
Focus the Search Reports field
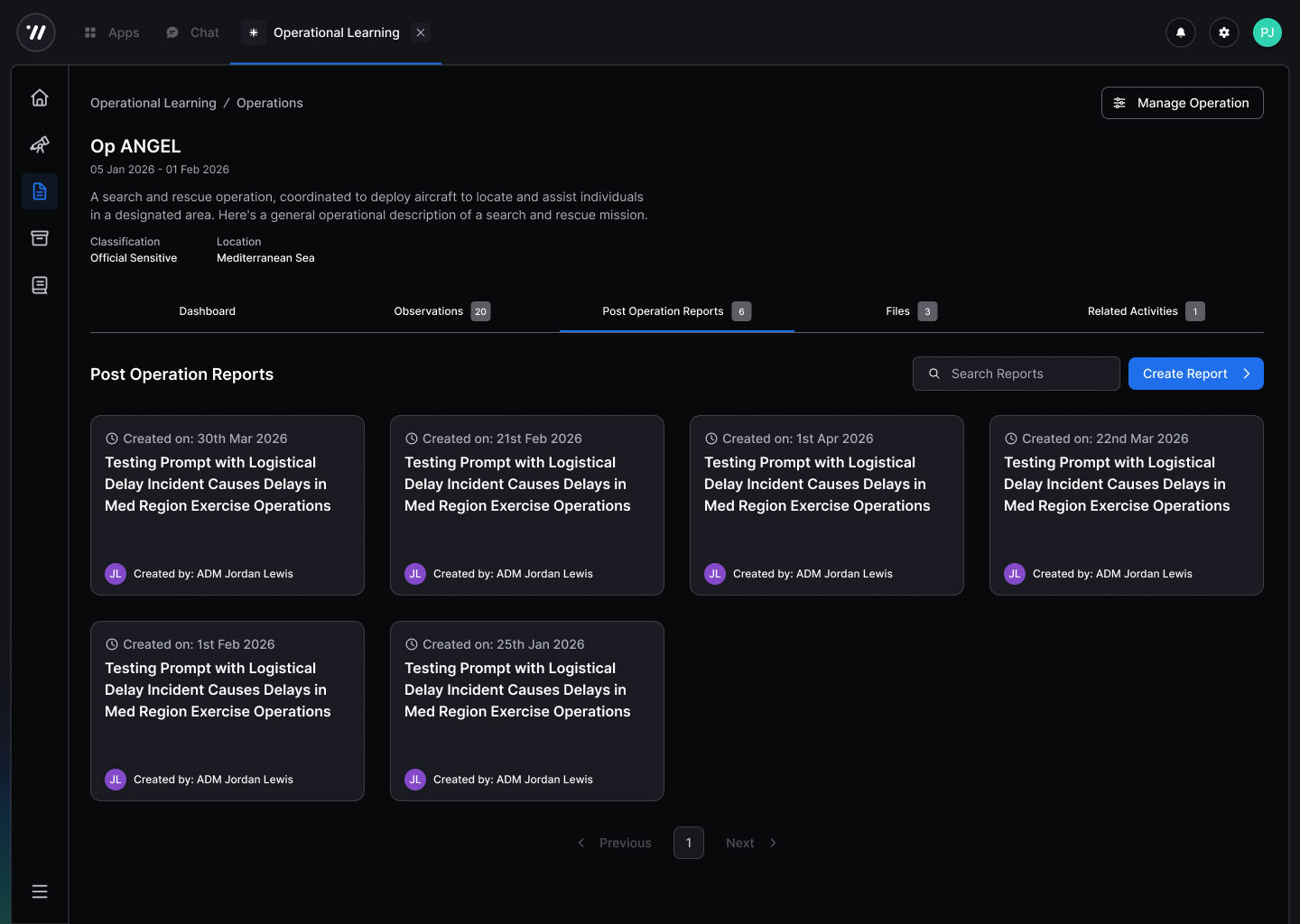click(1017, 374)
